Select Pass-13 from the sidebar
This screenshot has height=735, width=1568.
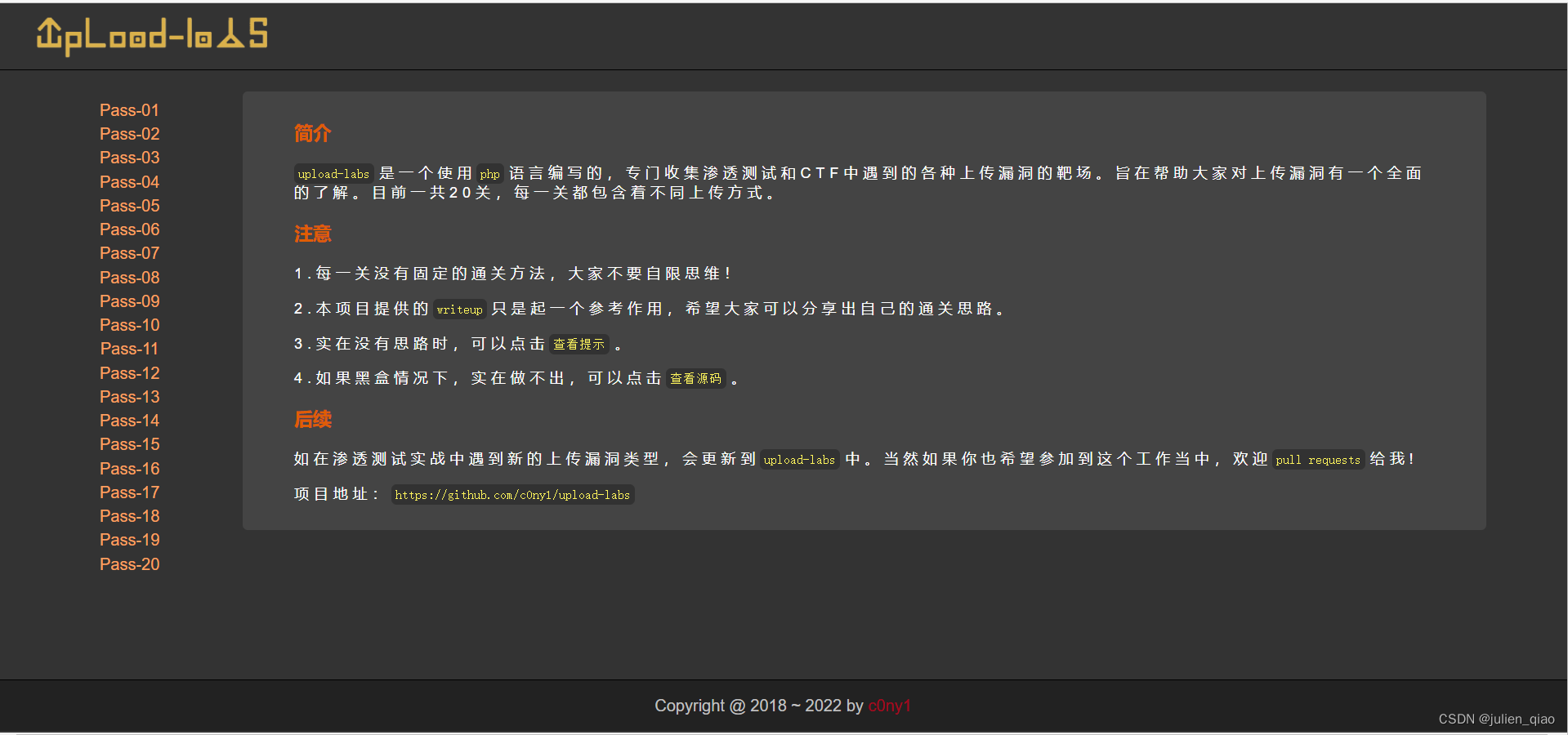pos(128,397)
